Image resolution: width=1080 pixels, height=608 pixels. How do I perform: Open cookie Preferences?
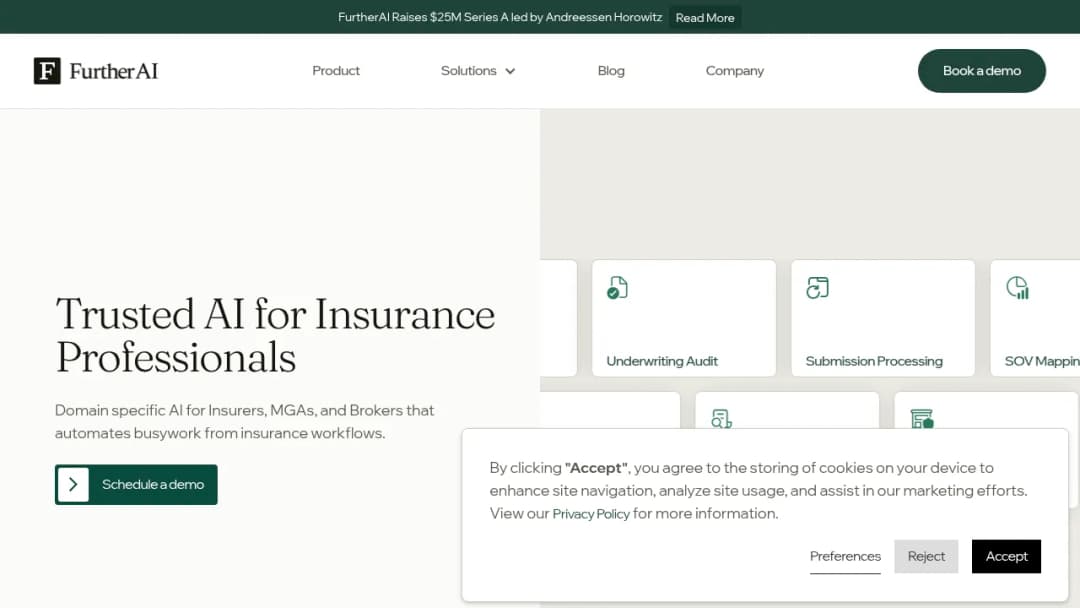tap(845, 556)
